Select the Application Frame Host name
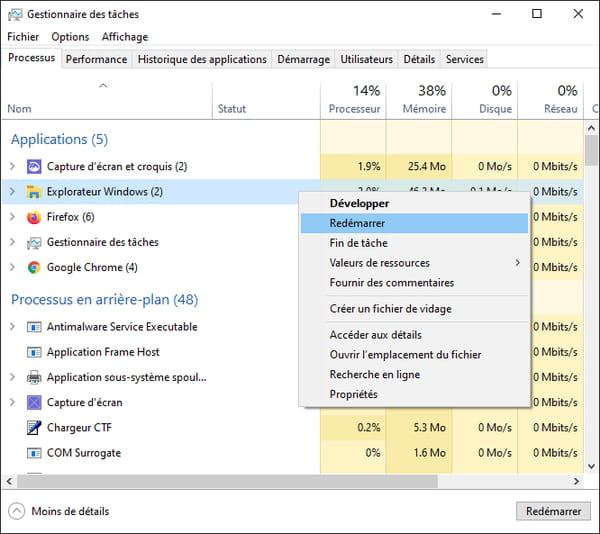The image size is (600, 534). (103, 352)
